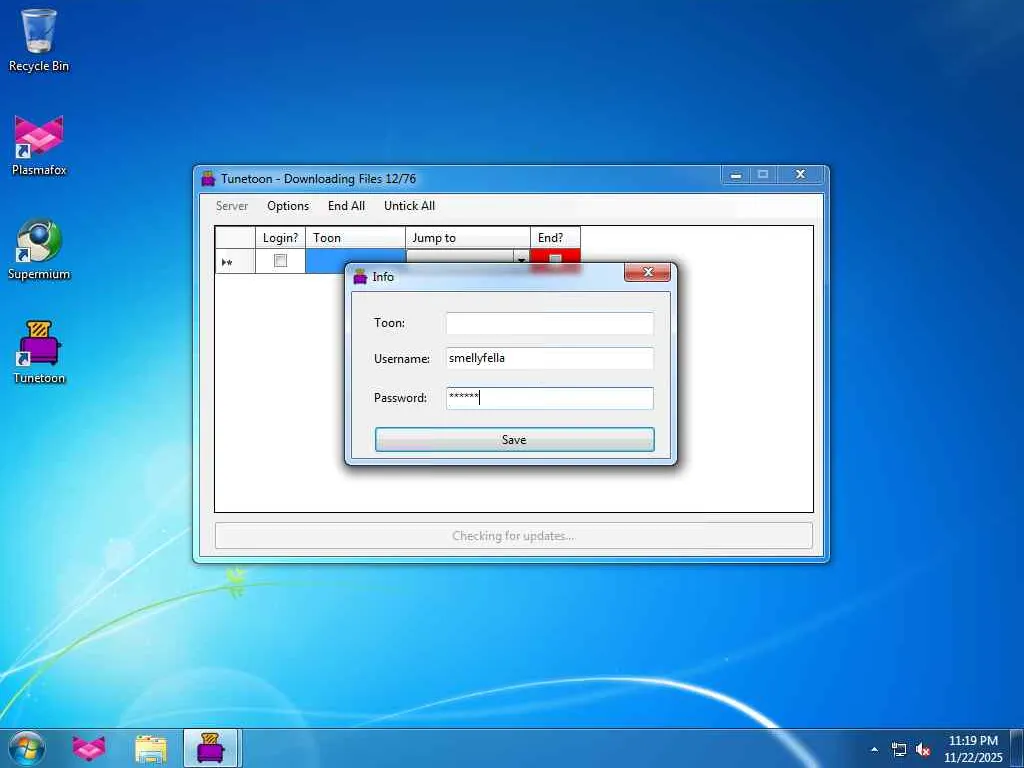Screen dimensions: 1024x768
Task: Show hidden system tray icons
Action: (x=874, y=749)
